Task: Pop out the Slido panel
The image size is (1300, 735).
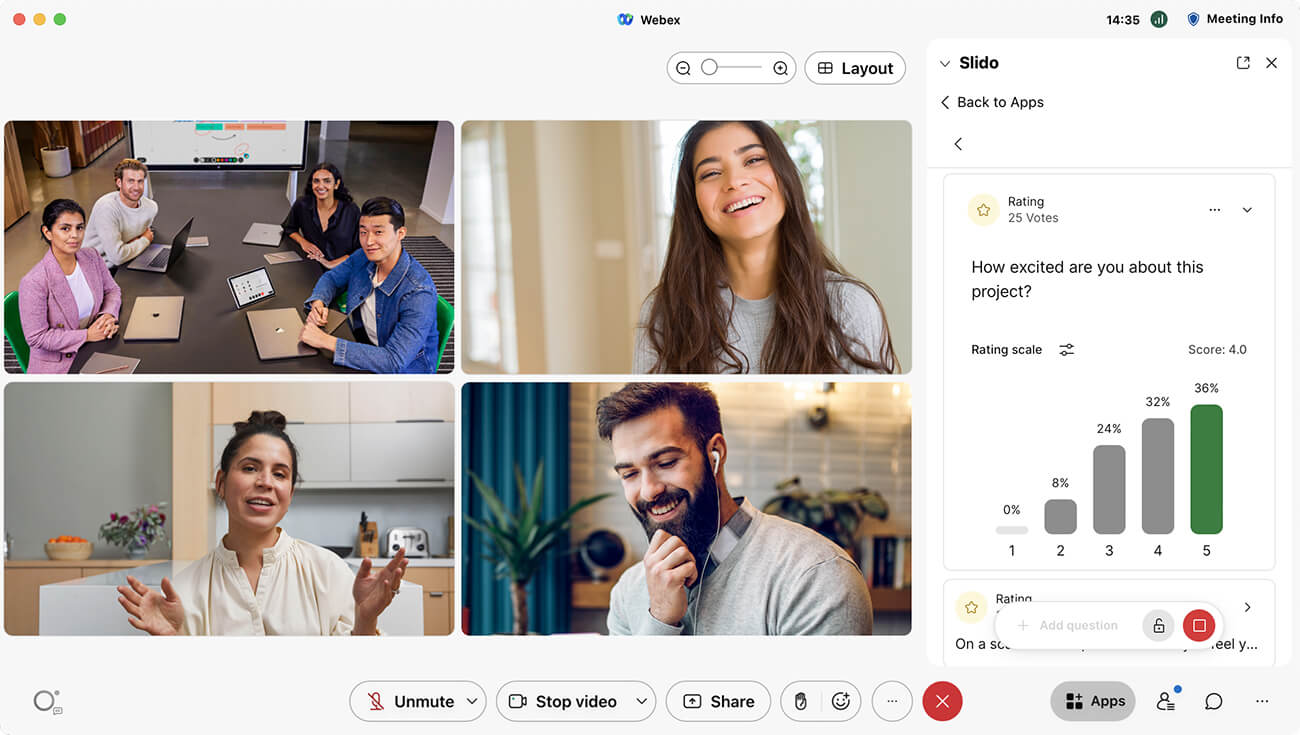Action: pyautogui.click(x=1243, y=63)
